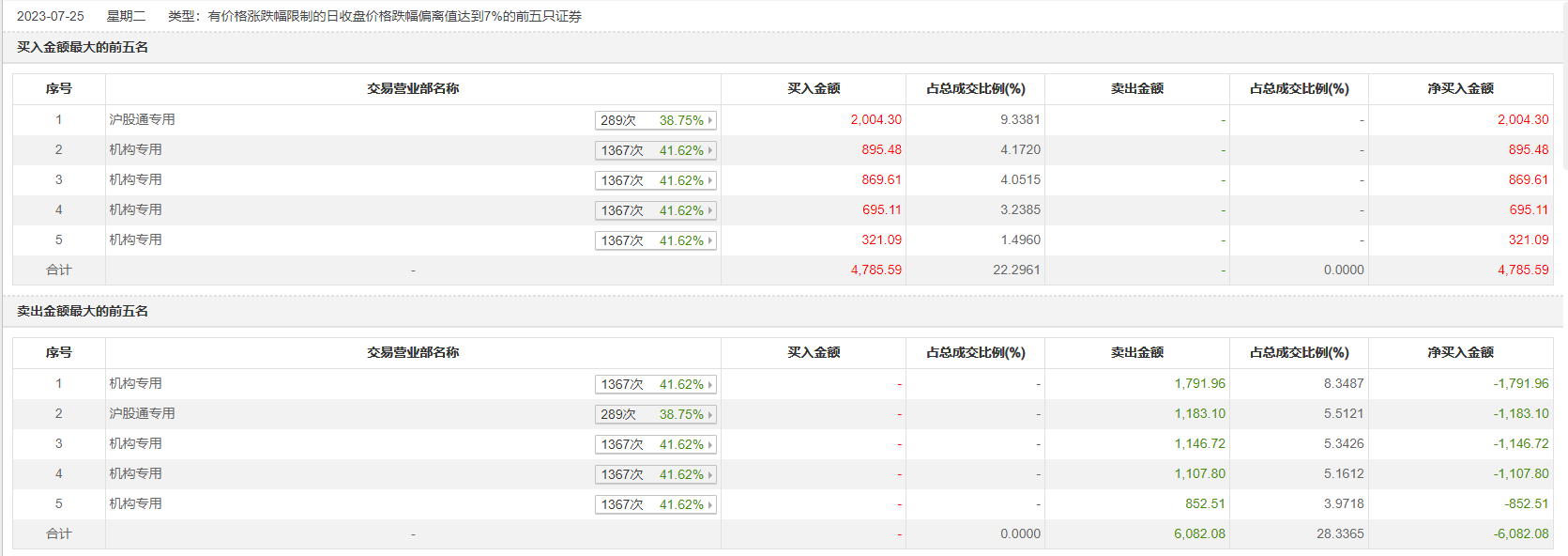
Task: Expand the 1367次 41.62% badge in sell row 5
Action: [710, 504]
